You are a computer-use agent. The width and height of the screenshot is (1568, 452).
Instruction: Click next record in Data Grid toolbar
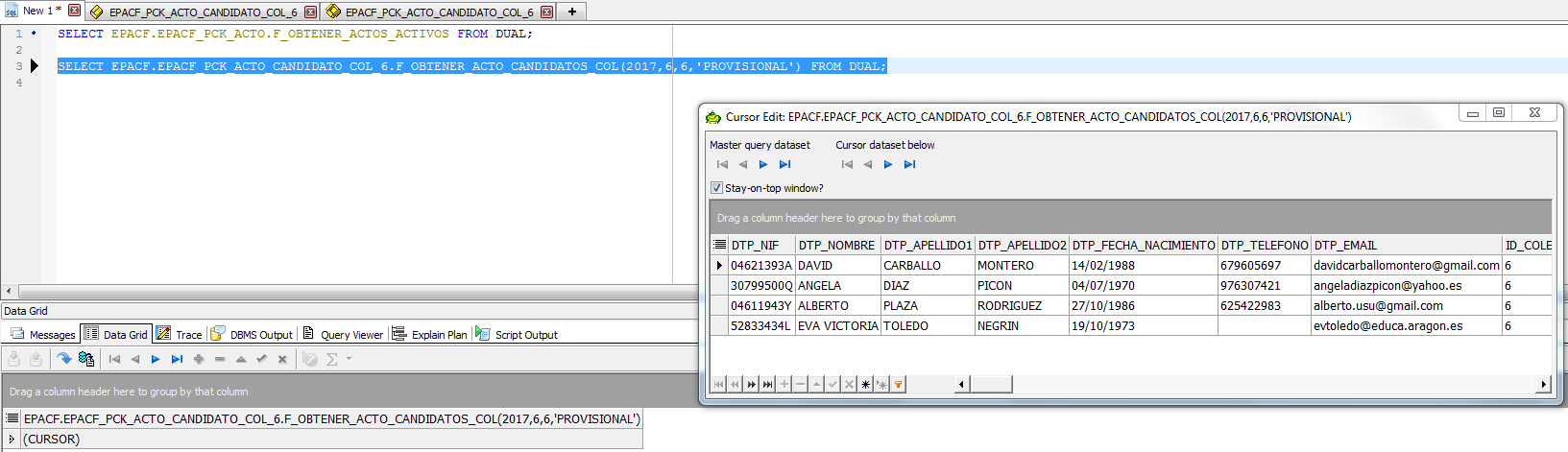[156, 359]
